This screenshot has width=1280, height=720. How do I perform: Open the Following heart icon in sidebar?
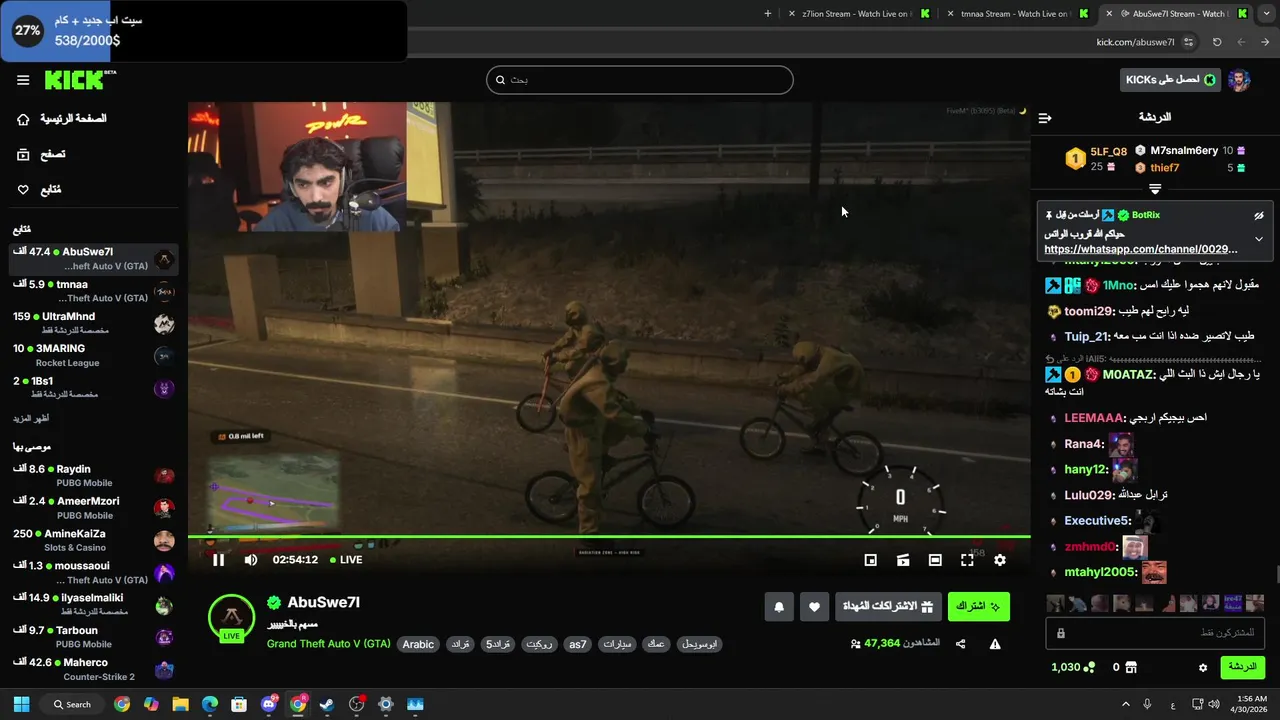(x=23, y=190)
